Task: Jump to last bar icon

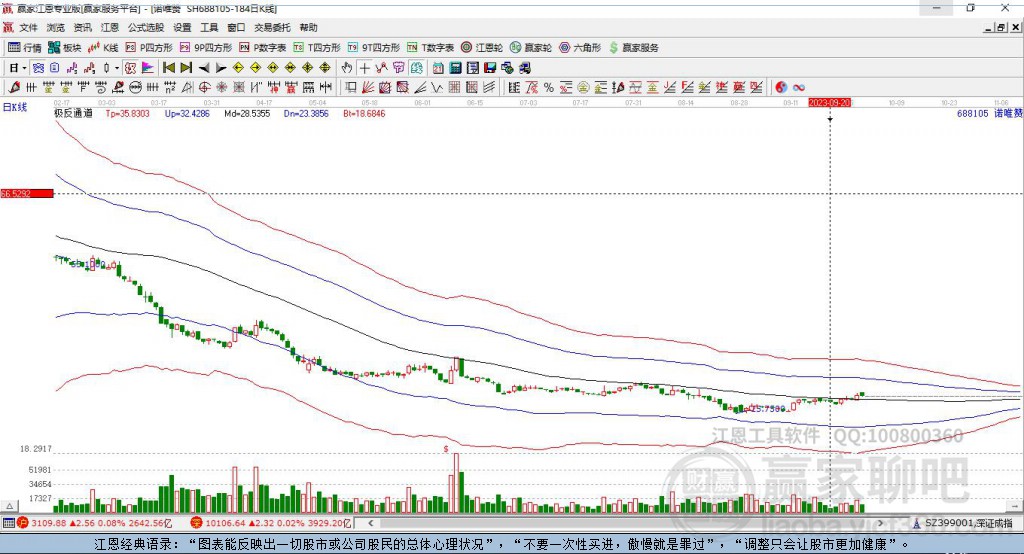Action: (186, 68)
